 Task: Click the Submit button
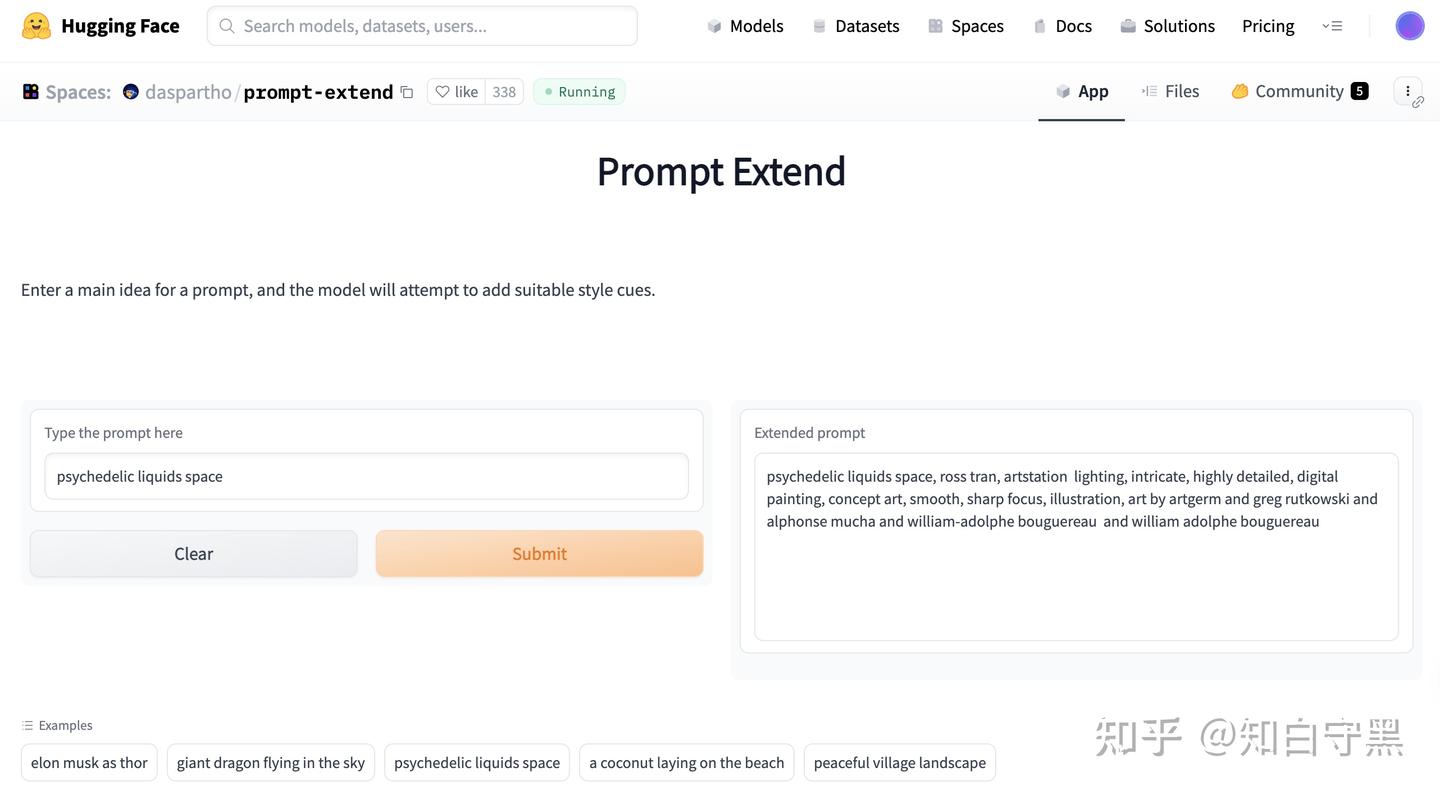point(539,553)
